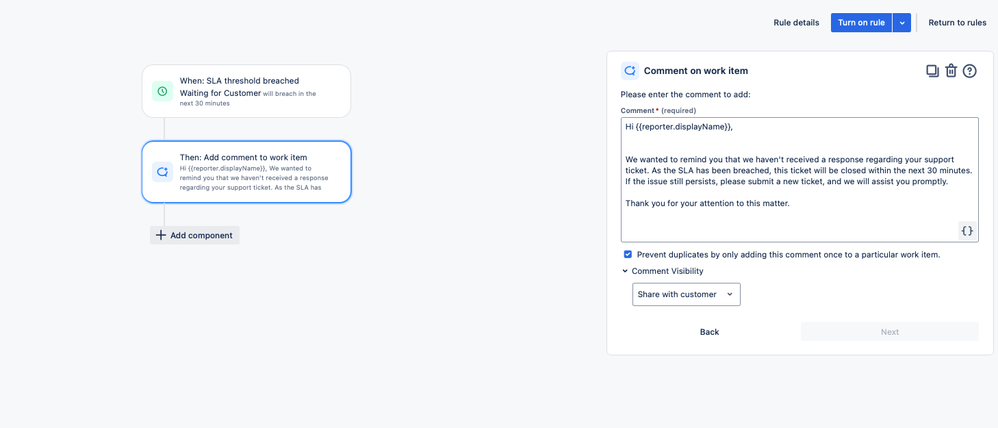Click the plus icon for Add component

click(x=161, y=235)
